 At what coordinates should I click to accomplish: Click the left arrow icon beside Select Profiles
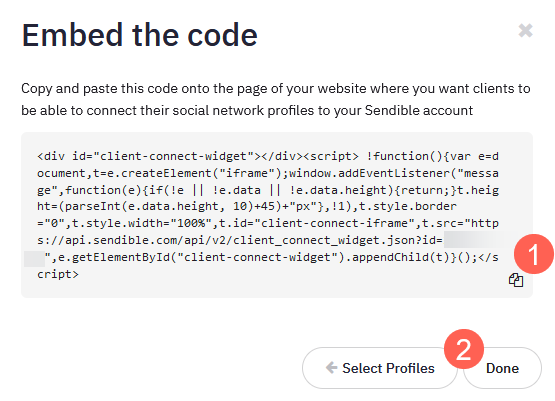331,368
